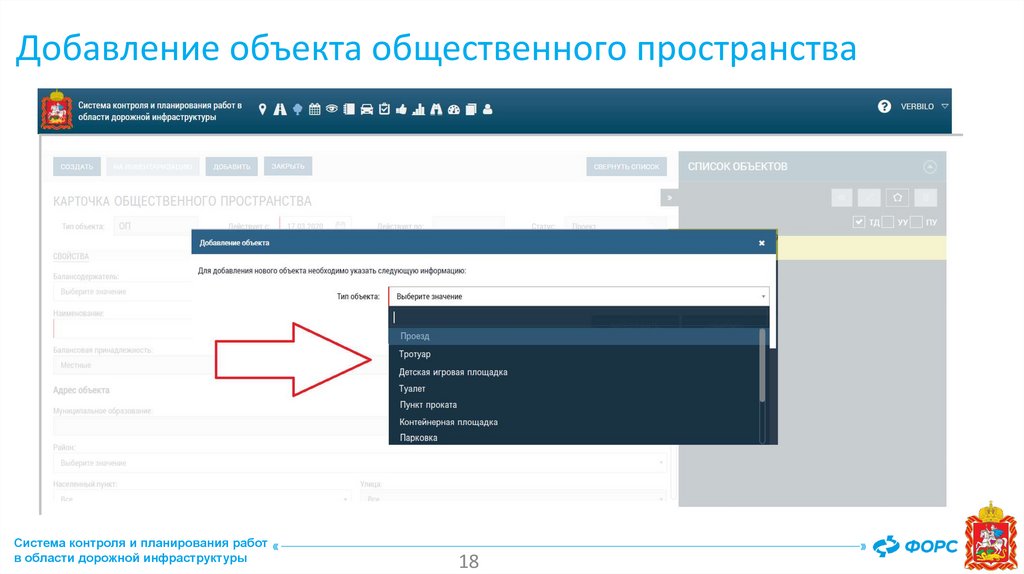Open the bar chart statistics icon
Image resolution: width=1024 pixels, height=574 pixels.
[x=419, y=109]
